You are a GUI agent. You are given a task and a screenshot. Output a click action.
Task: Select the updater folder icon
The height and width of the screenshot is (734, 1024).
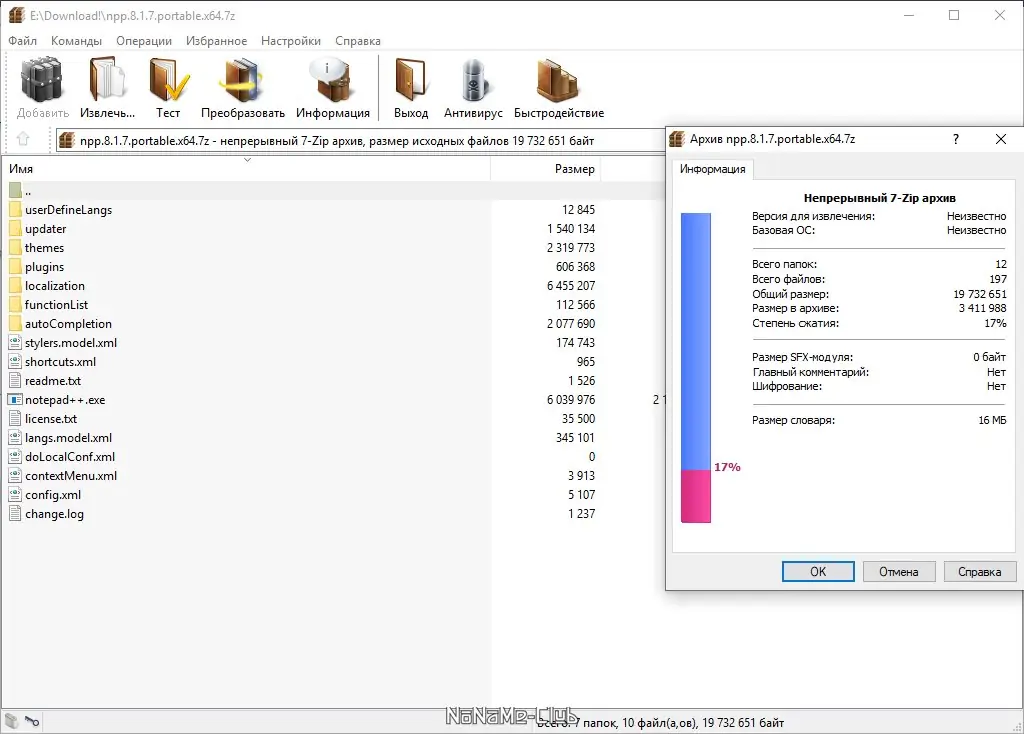16,229
